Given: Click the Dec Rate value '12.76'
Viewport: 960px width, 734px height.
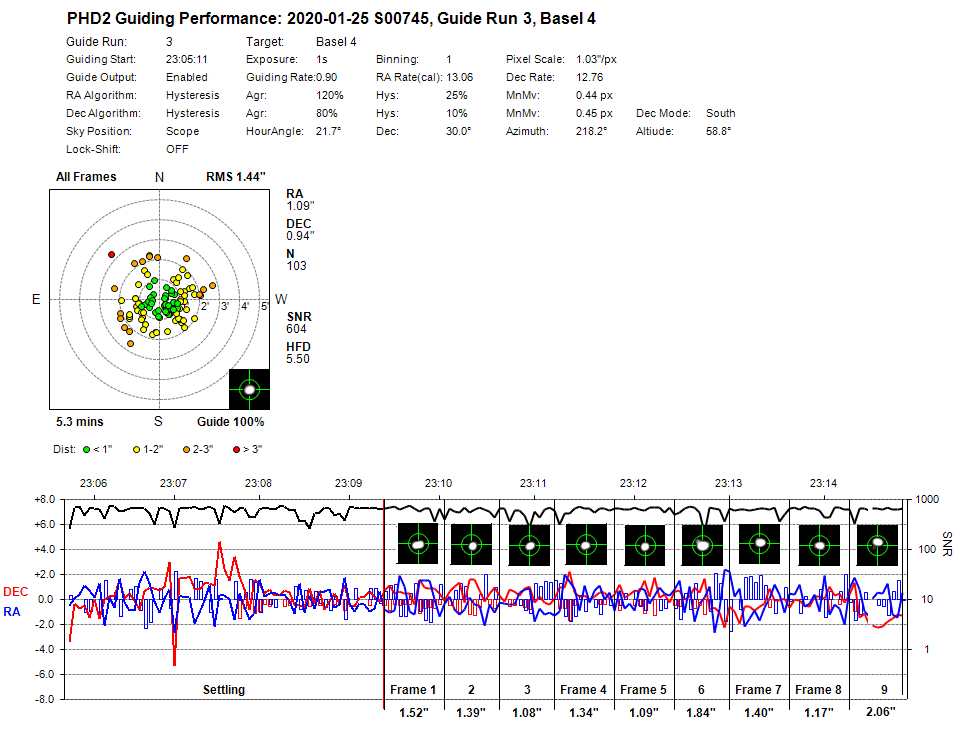Looking at the screenshot, I should [x=590, y=77].
